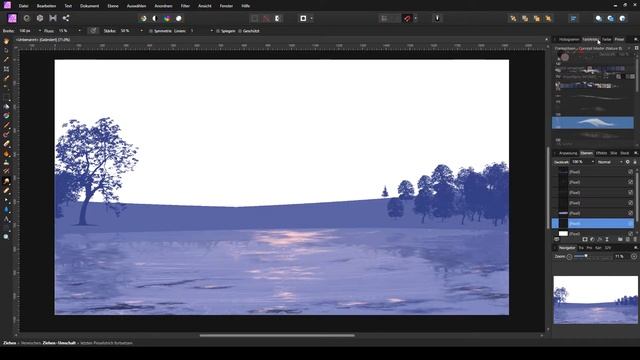The image size is (640, 360).
Task: Hide the highlighted selected Pixel layer
Action: tap(631, 224)
